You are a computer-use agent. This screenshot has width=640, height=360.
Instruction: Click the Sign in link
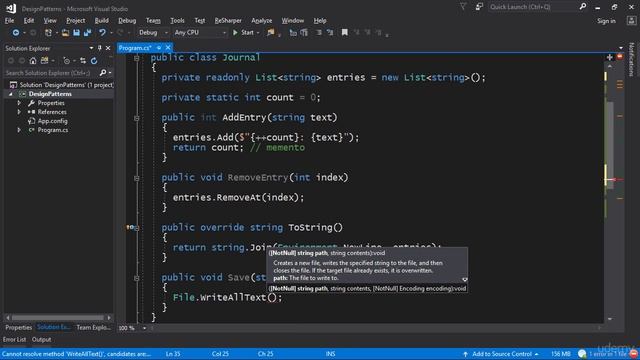tap(607, 21)
